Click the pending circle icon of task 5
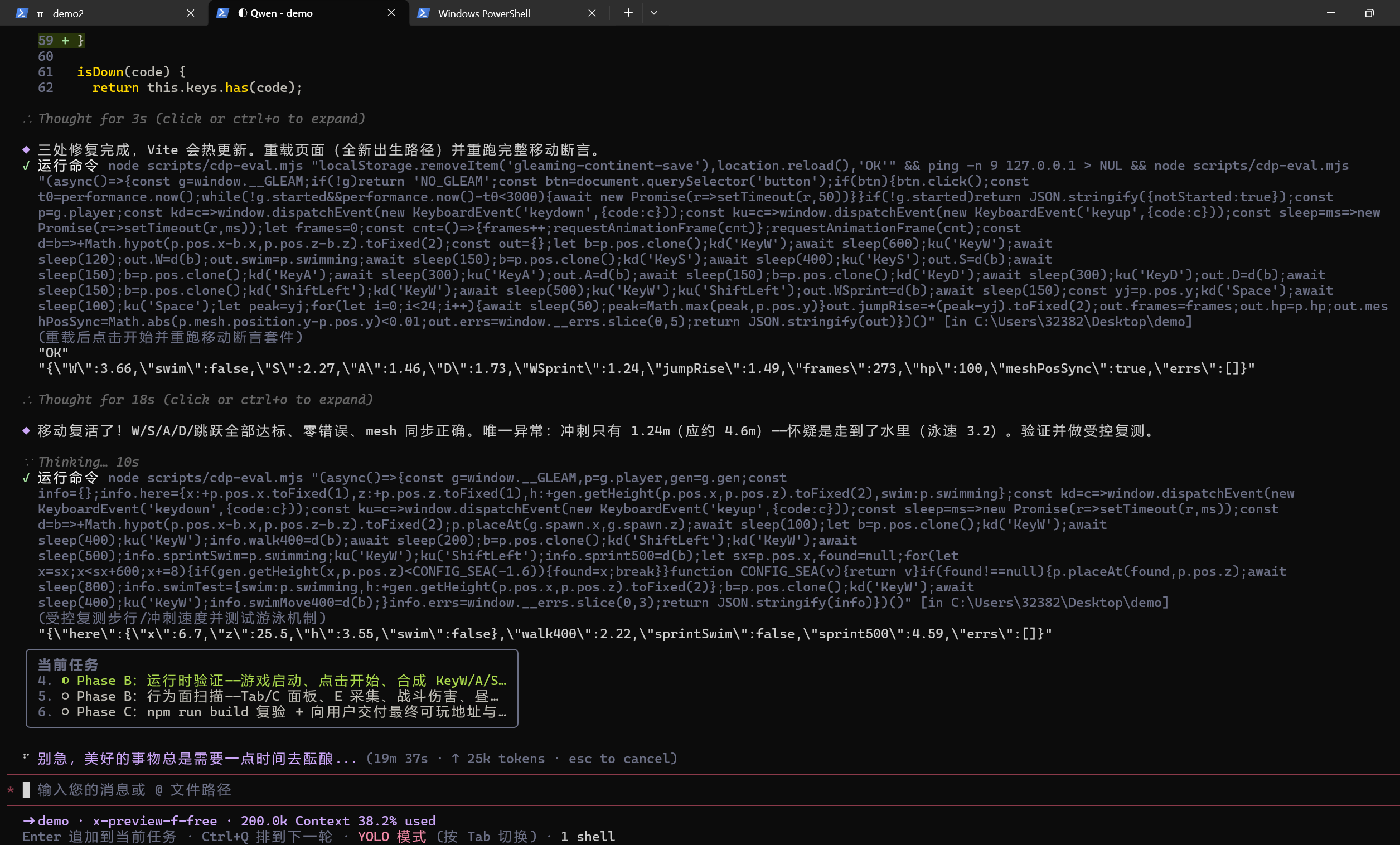The image size is (1400, 845). click(x=65, y=696)
